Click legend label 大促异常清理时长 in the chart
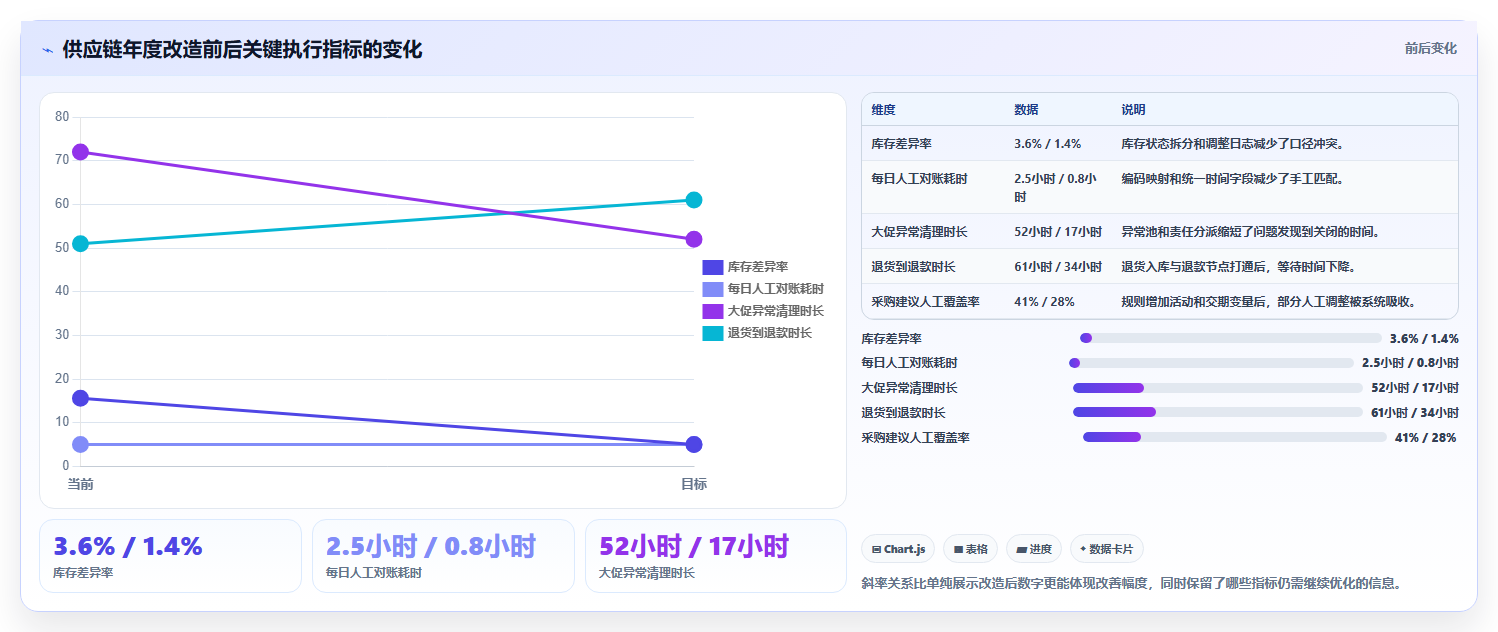 pyautogui.click(x=776, y=311)
